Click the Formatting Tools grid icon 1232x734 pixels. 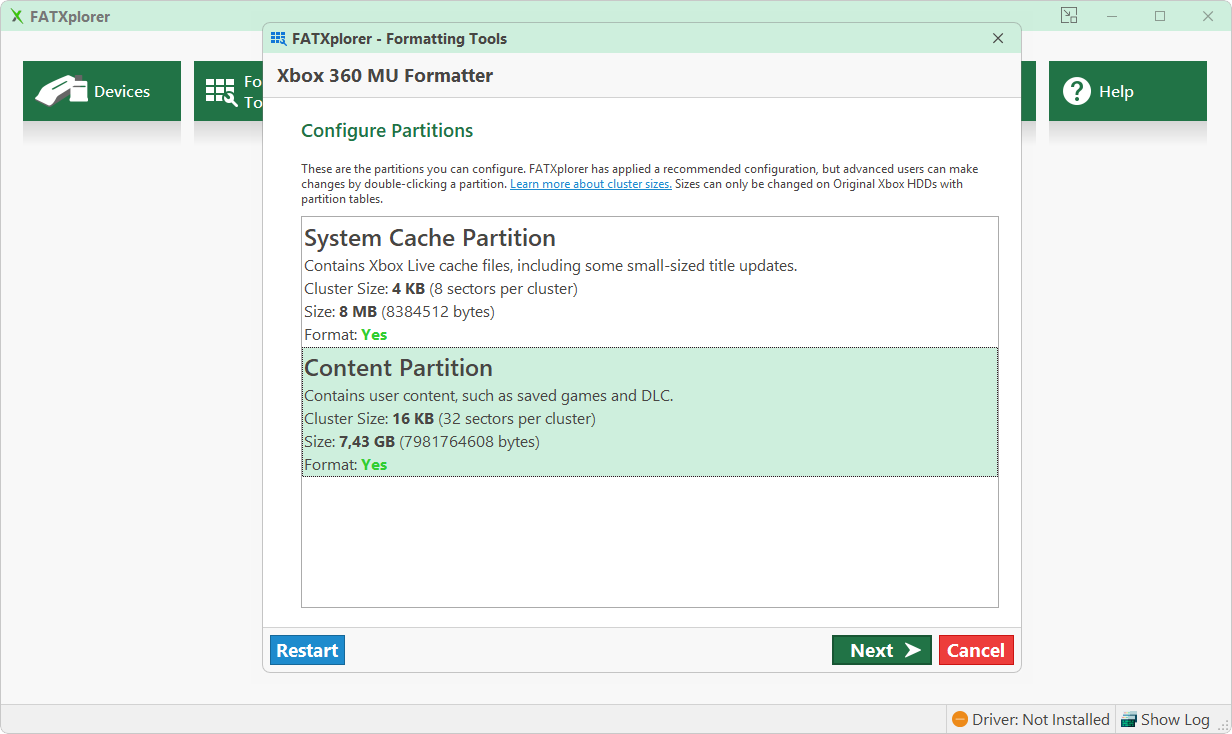tap(221, 92)
